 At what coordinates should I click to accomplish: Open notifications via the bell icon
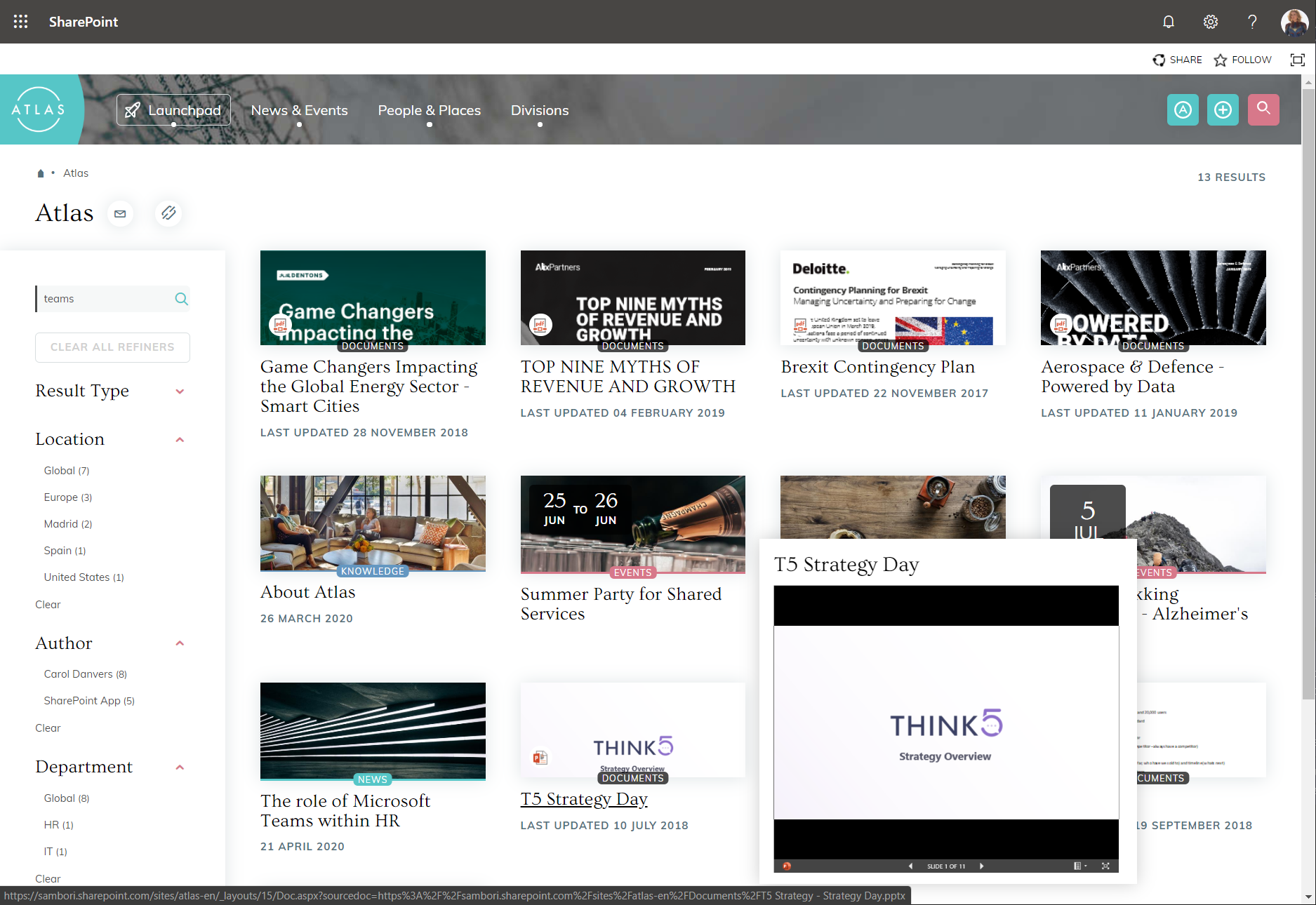point(1168,22)
